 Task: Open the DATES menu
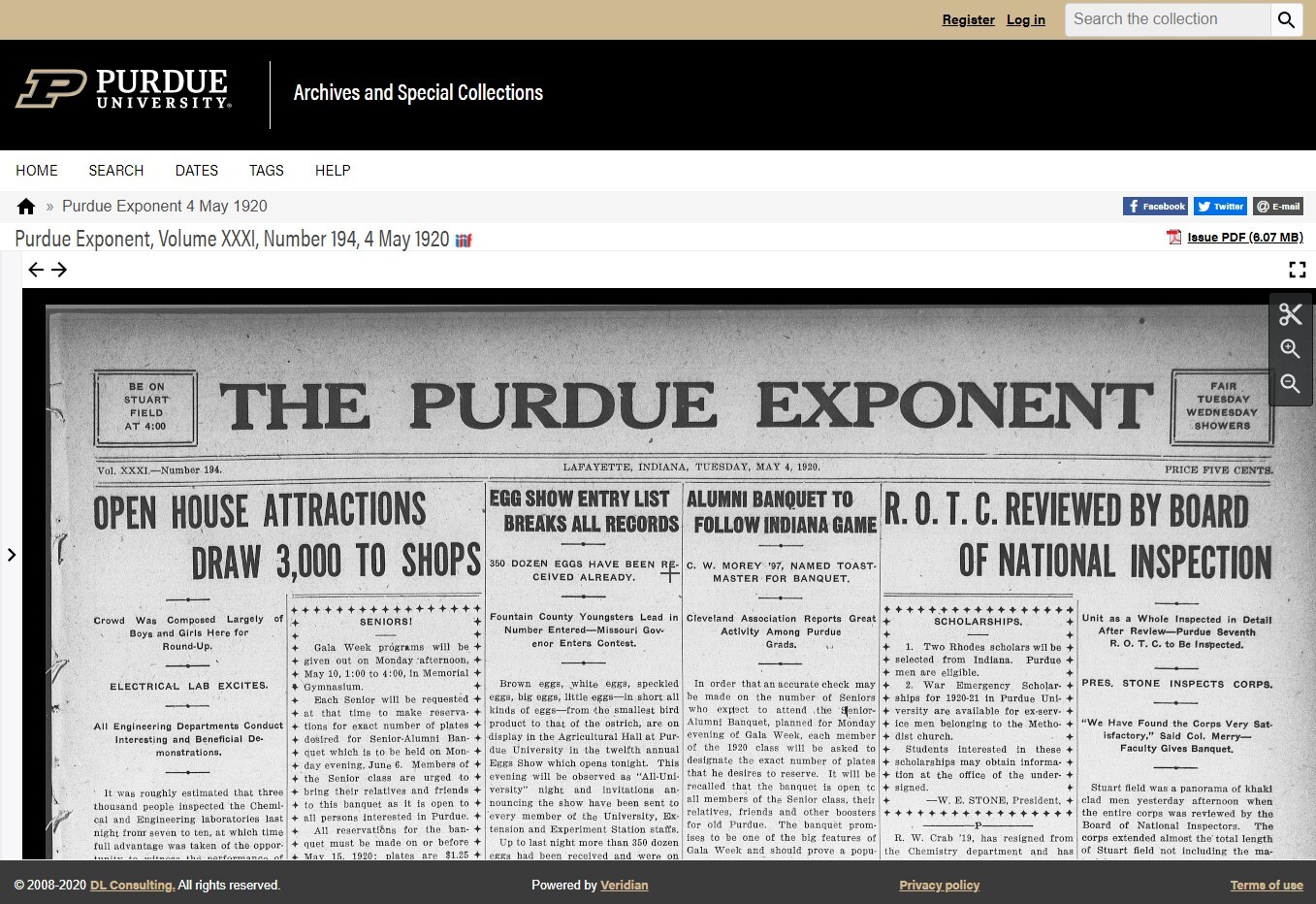[x=196, y=171]
